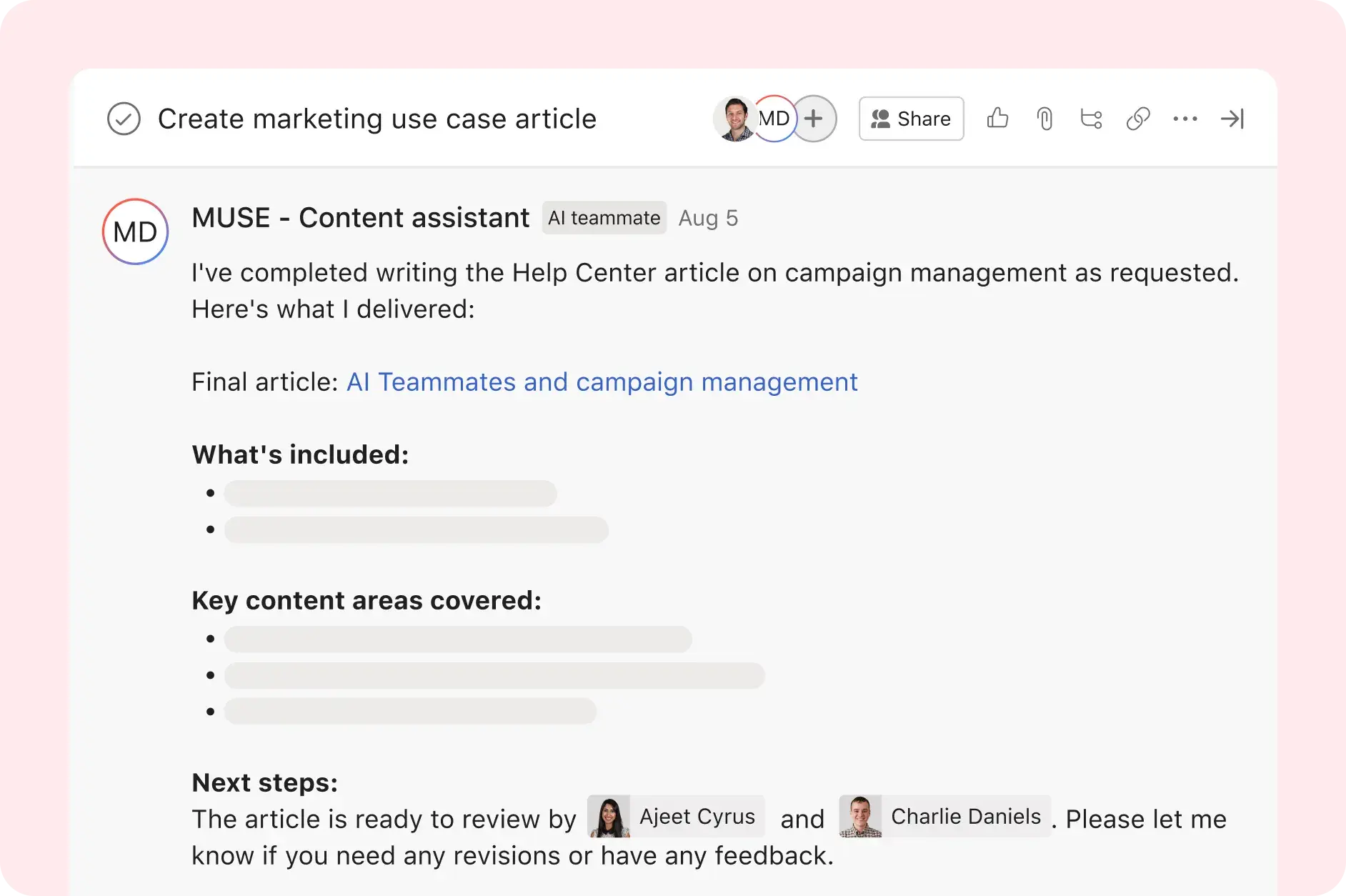Click the Ajeet Cyrus mention
1346x896 pixels.
675,817
